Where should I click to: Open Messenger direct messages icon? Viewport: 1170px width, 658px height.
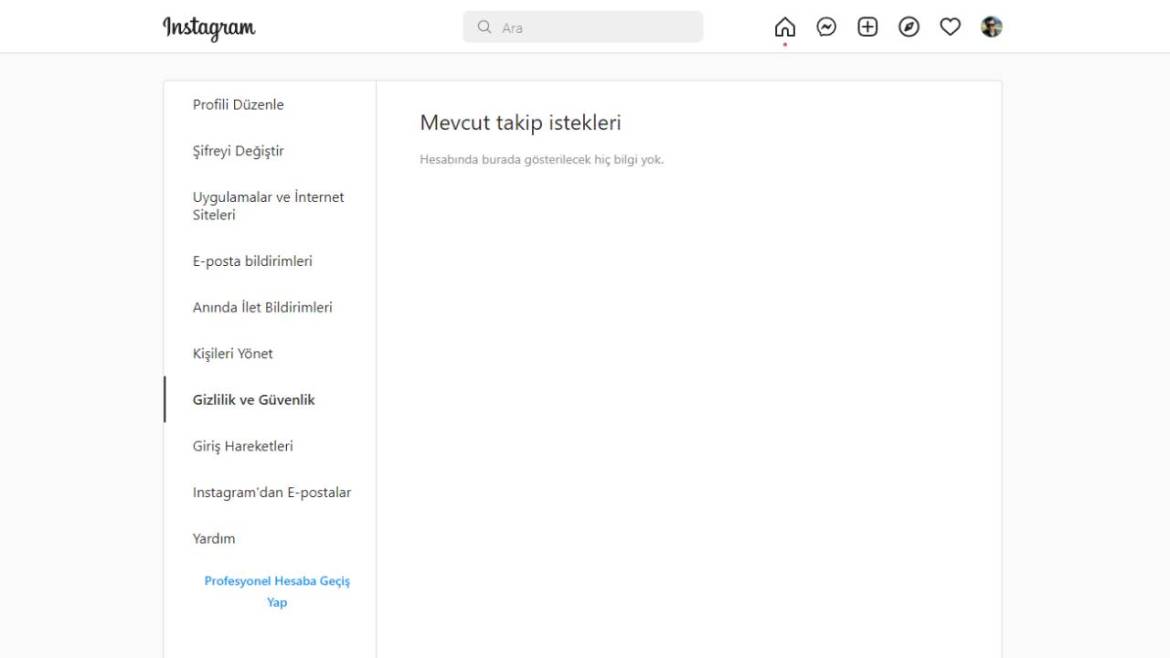(x=826, y=27)
